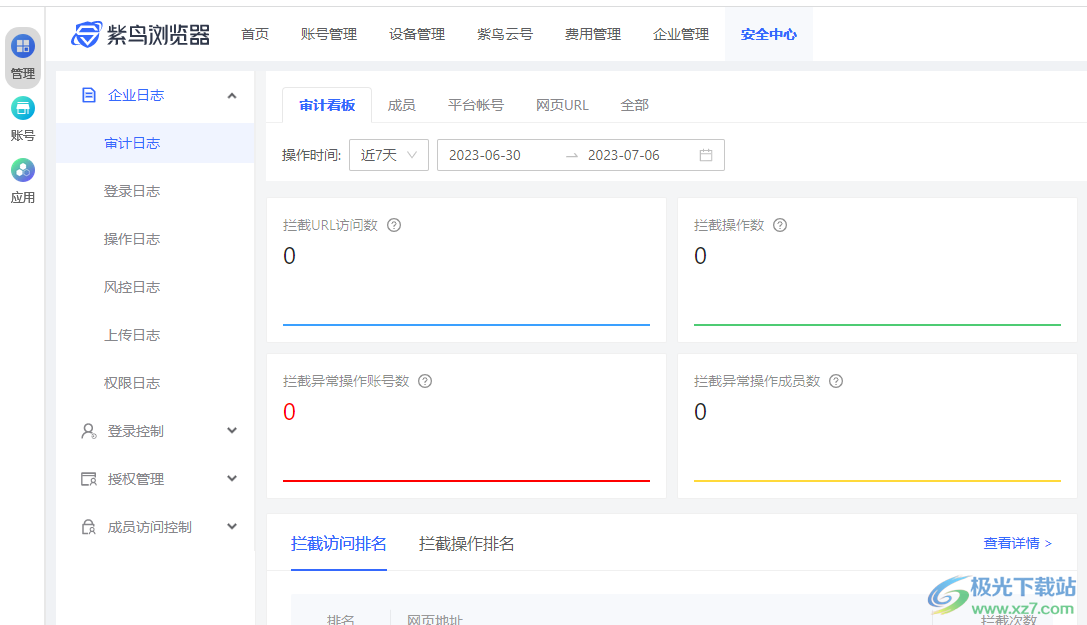Click the 排名 table column header
This screenshot has width=1087, height=625.
tap(340, 619)
